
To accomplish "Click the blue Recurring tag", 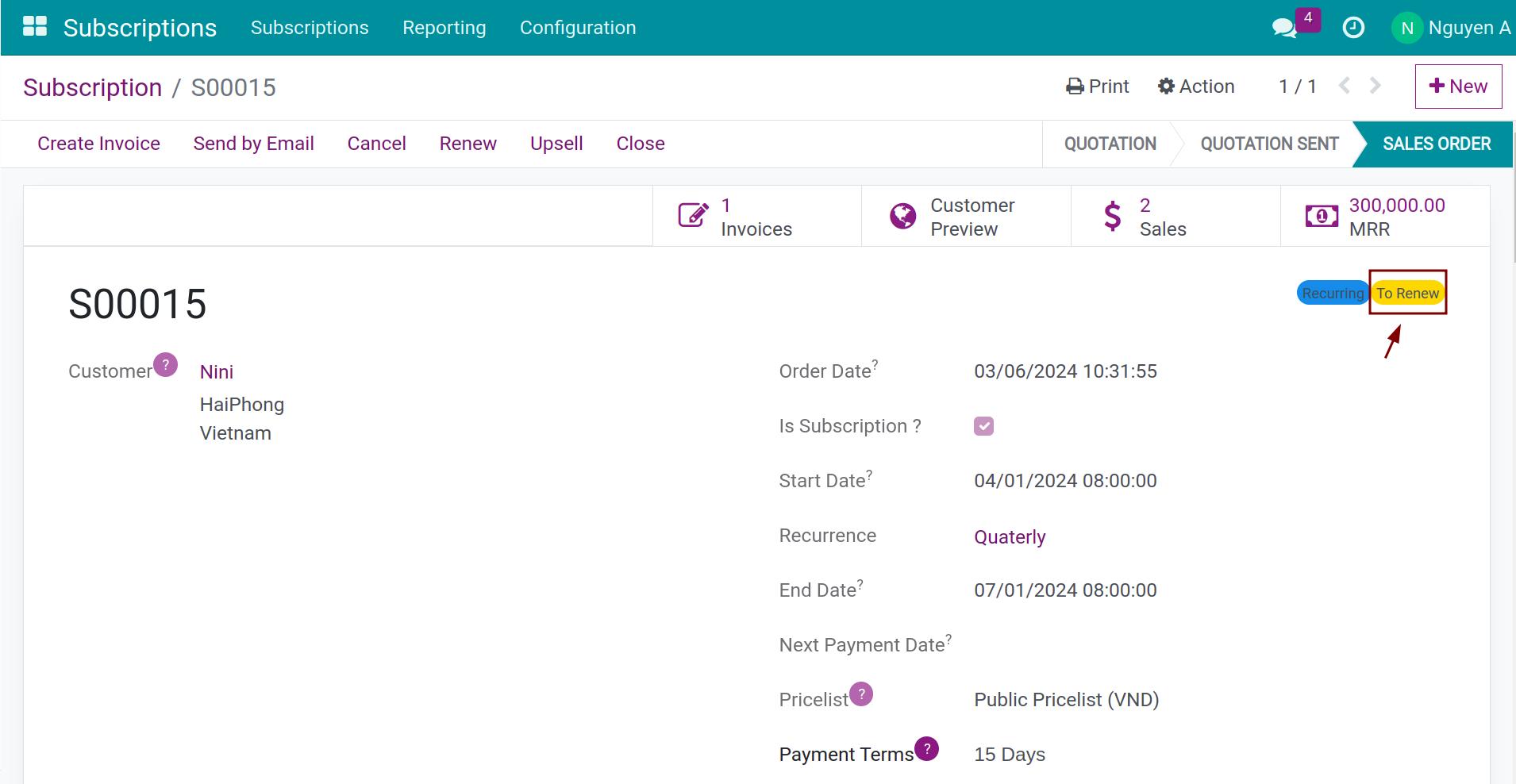I will pos(1333,293).
